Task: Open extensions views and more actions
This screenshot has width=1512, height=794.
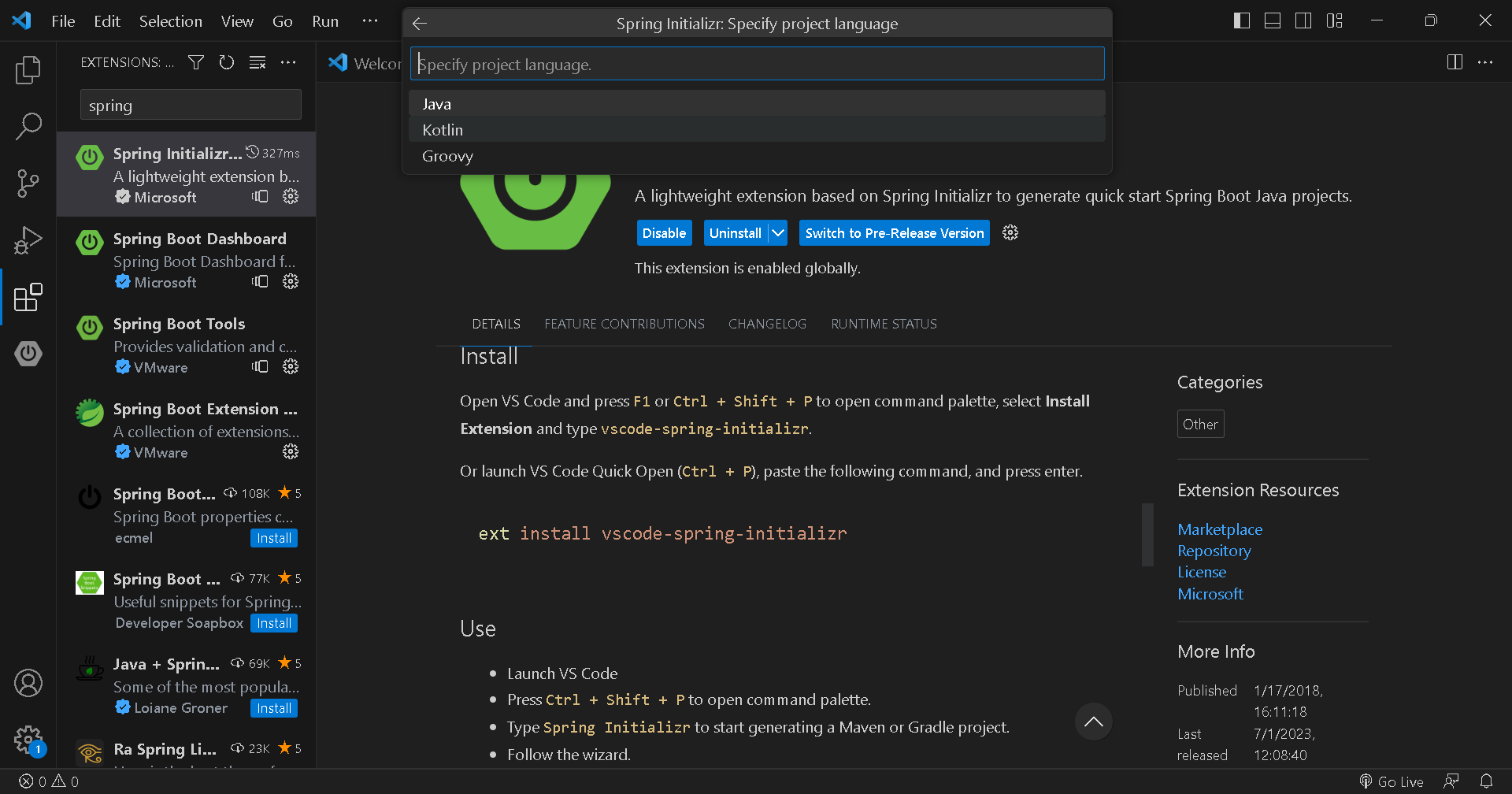Action: [288, 62]
